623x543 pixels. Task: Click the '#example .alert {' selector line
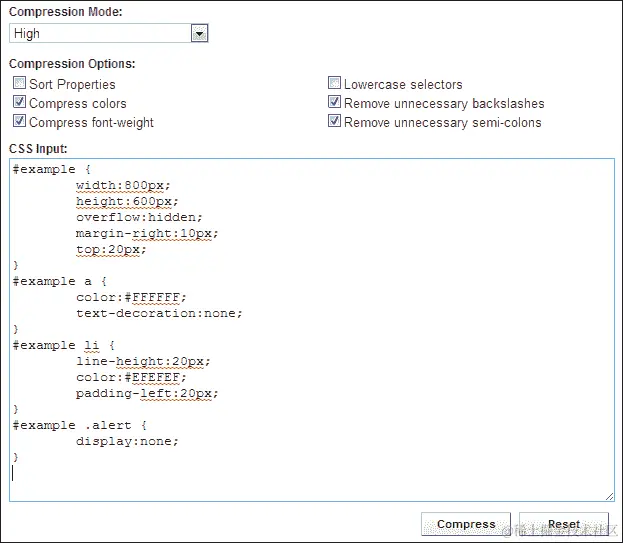(x=79, y=425)
